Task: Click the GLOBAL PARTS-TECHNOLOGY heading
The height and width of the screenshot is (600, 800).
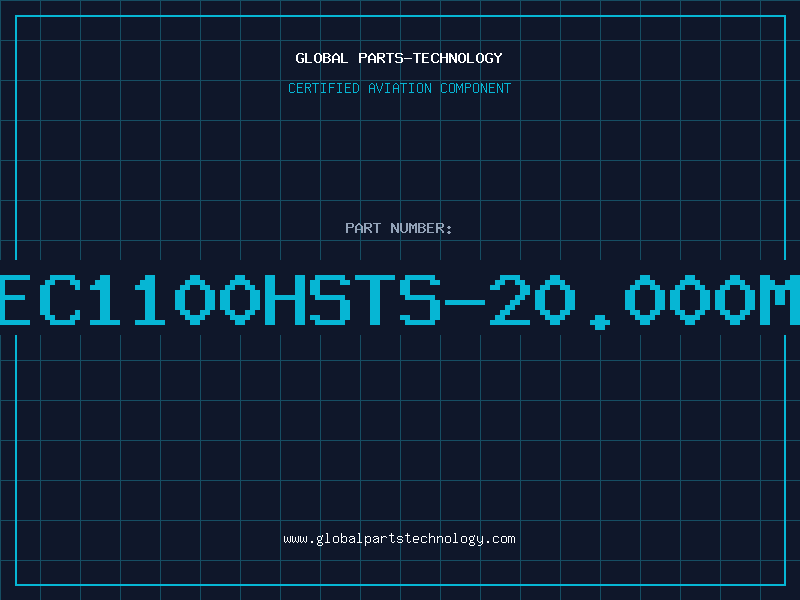Action: tap(399, 58)
